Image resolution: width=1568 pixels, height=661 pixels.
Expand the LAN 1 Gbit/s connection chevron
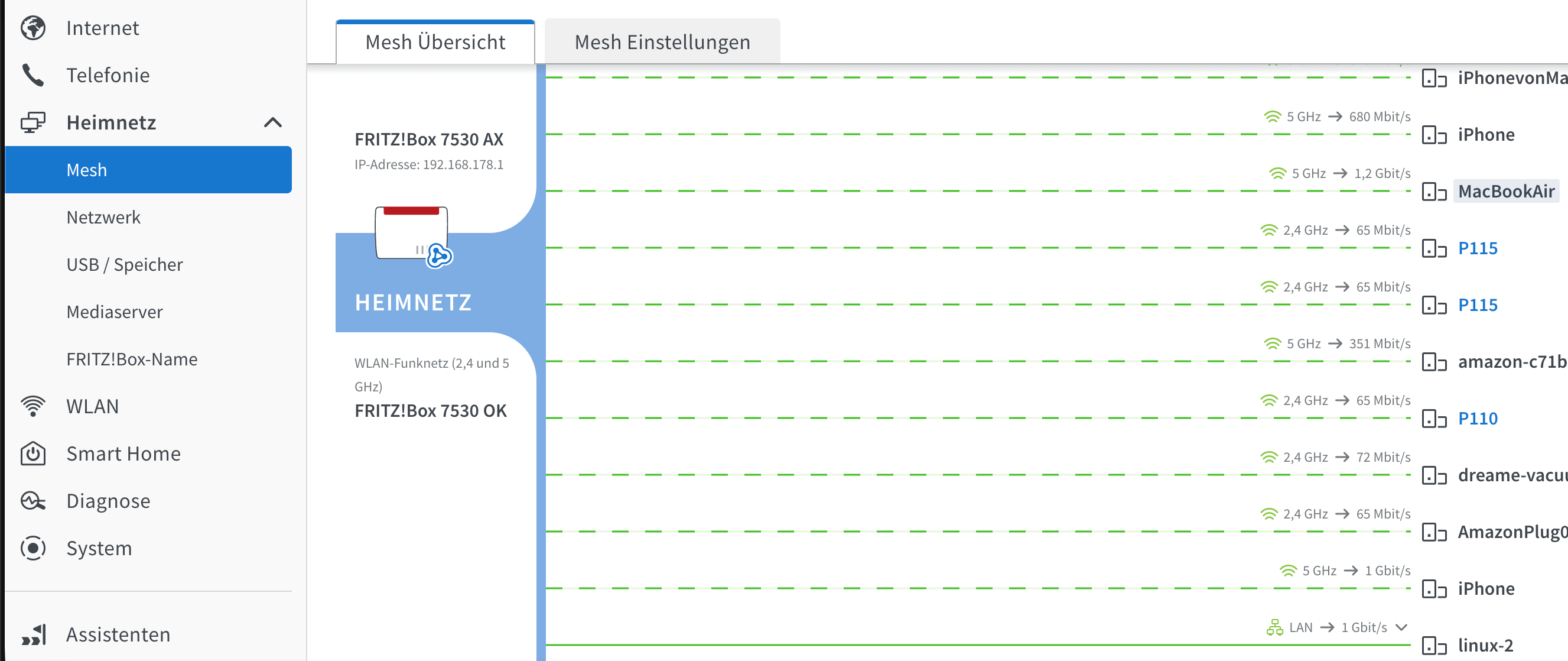pyautogui.click(x=1401, y=627)
